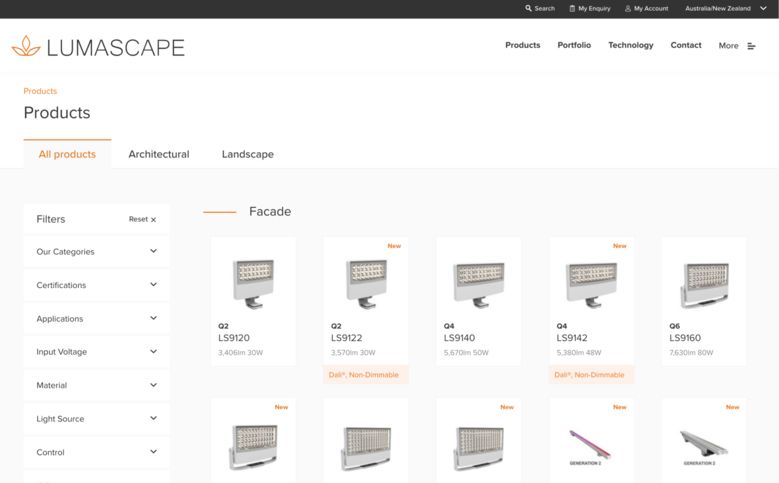Click the My Account text link
The width and height of the screenshot is (779, 483).
tap(651, 8)
